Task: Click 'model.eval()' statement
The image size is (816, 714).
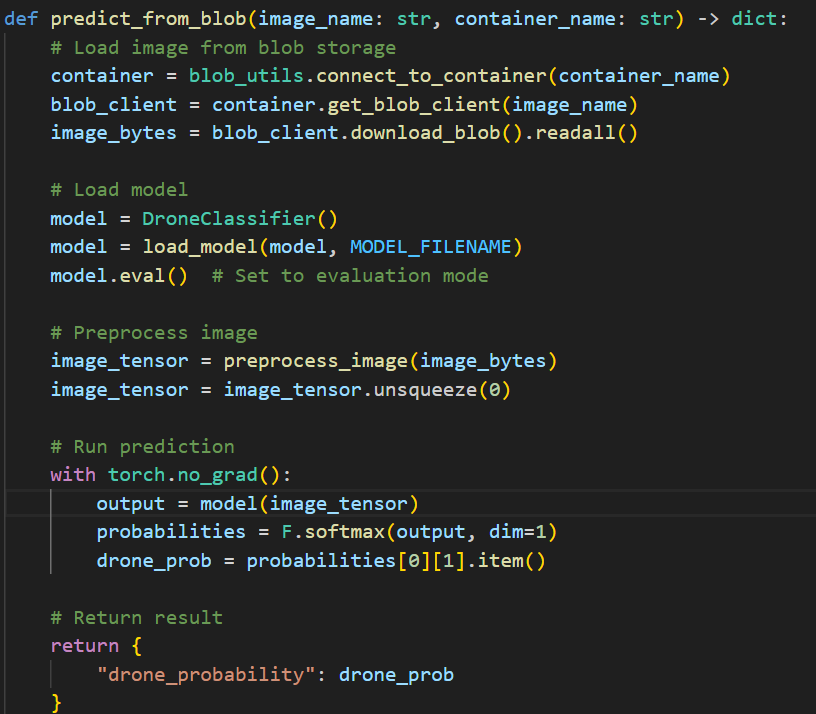Action: 119,275
